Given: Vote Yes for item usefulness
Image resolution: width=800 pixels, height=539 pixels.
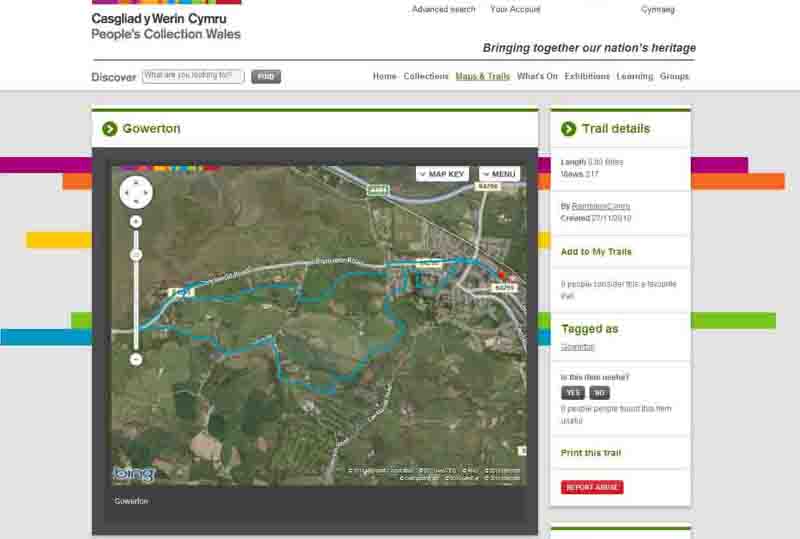Looking at the screenshot, I should (x=573, y=393).
